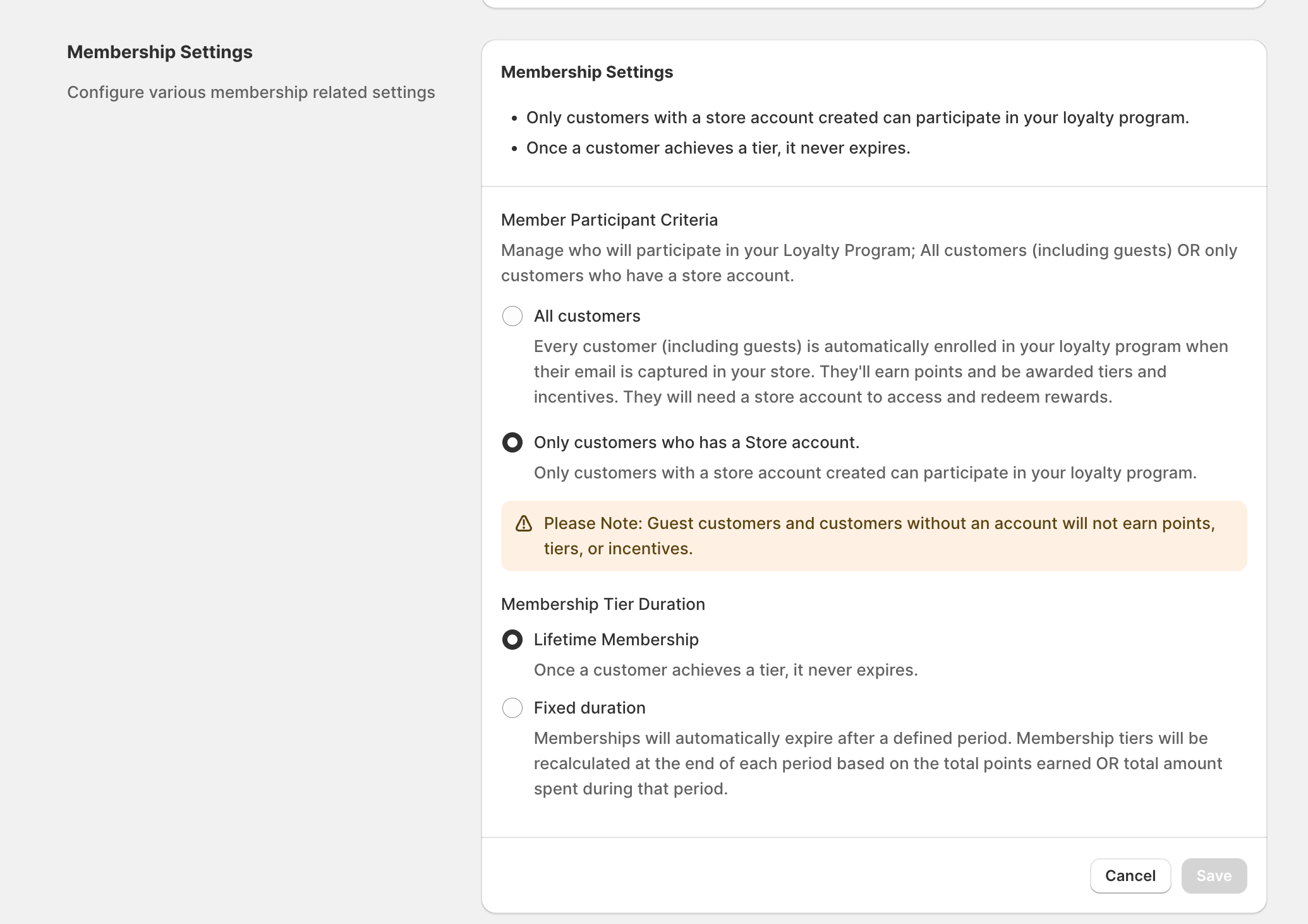The width and height of the screenshot is (1308, 924).
Task: Click the Member Participant Criteria section title
Action: pyautogui.click(x=609, y=220)
